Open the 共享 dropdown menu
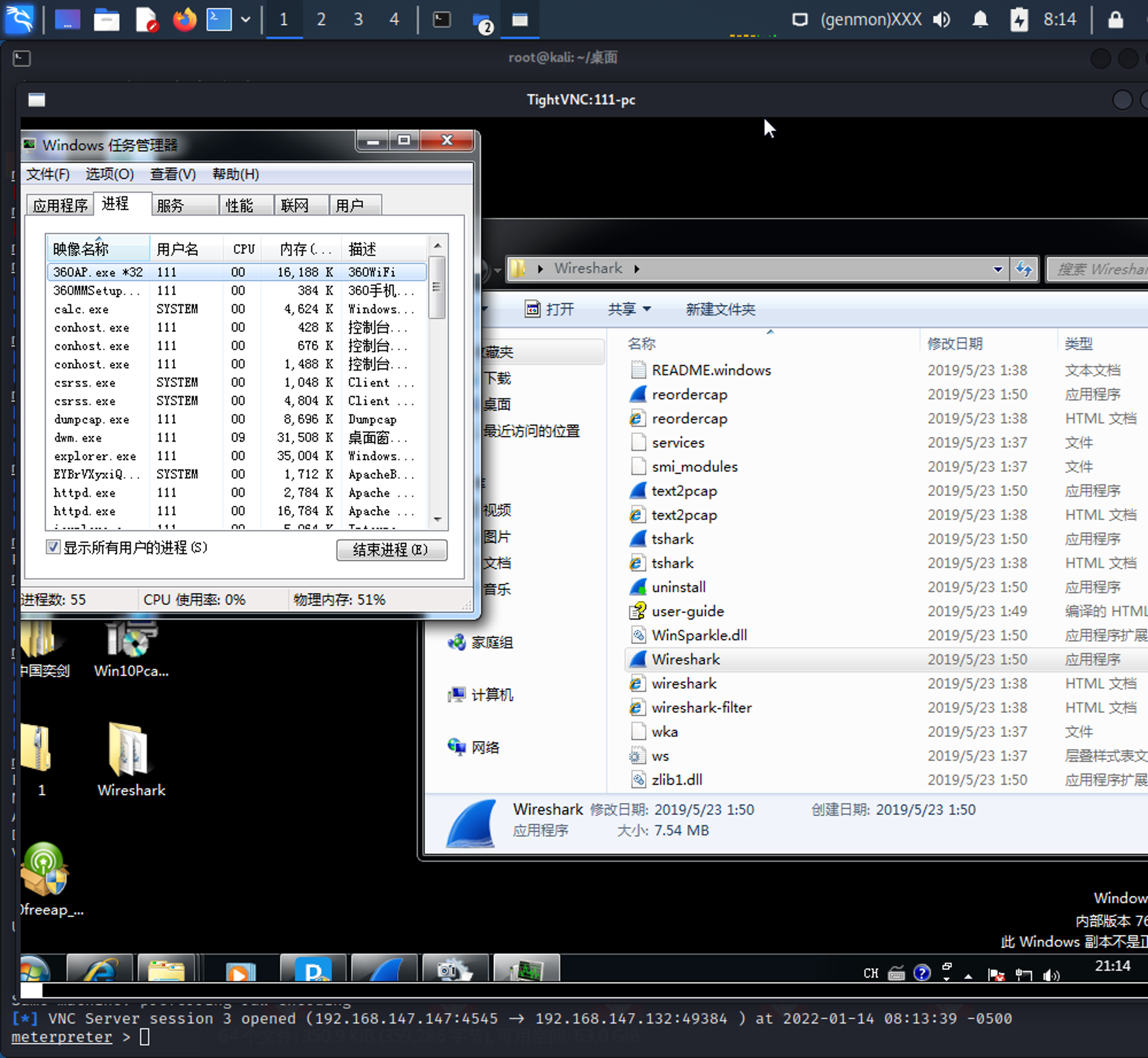This screenshot has height=1058, width=1148. [x=629, y=309]
